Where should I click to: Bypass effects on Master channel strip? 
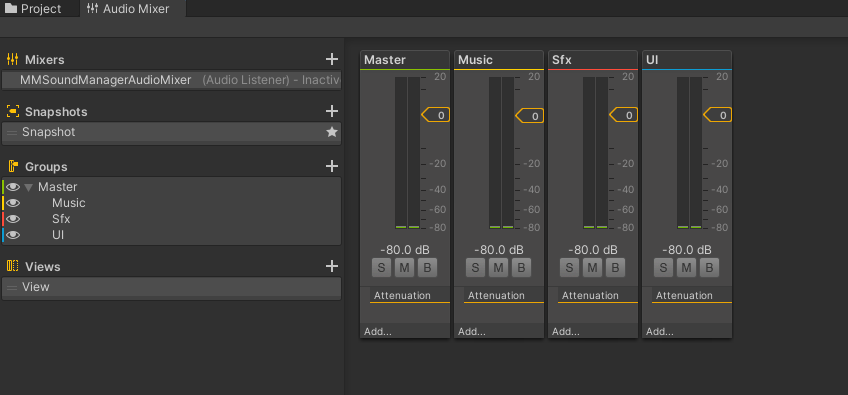pyautogui.click(x=427, y=267)
